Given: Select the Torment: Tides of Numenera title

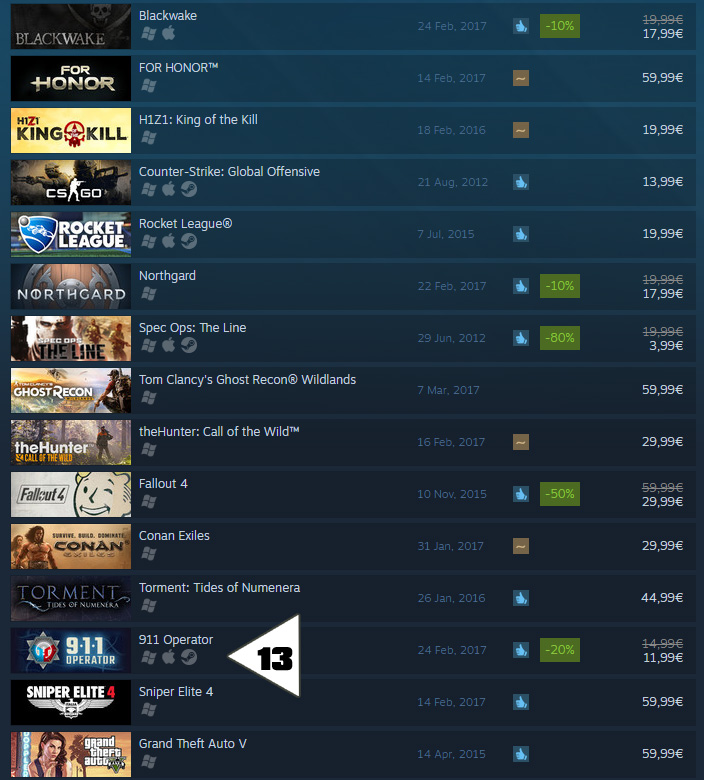Looking at the screenshot, I should pyautogui.click(x=219, y=587).
